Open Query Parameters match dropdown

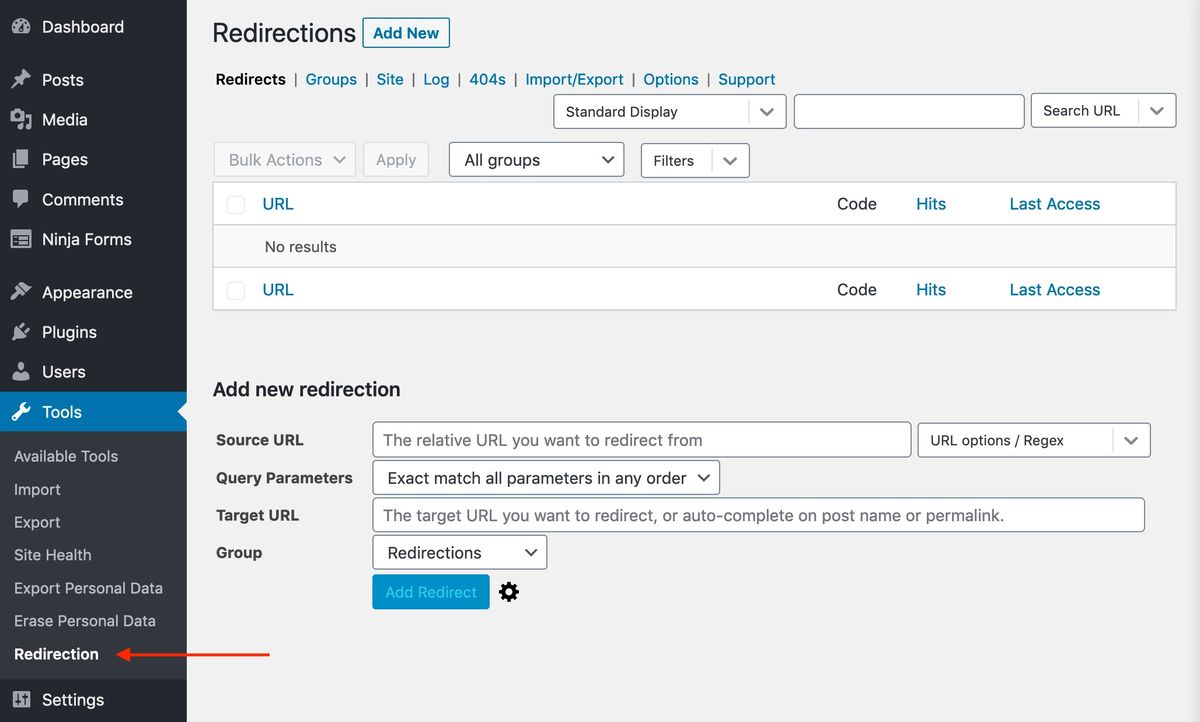(x=546, y=478)
